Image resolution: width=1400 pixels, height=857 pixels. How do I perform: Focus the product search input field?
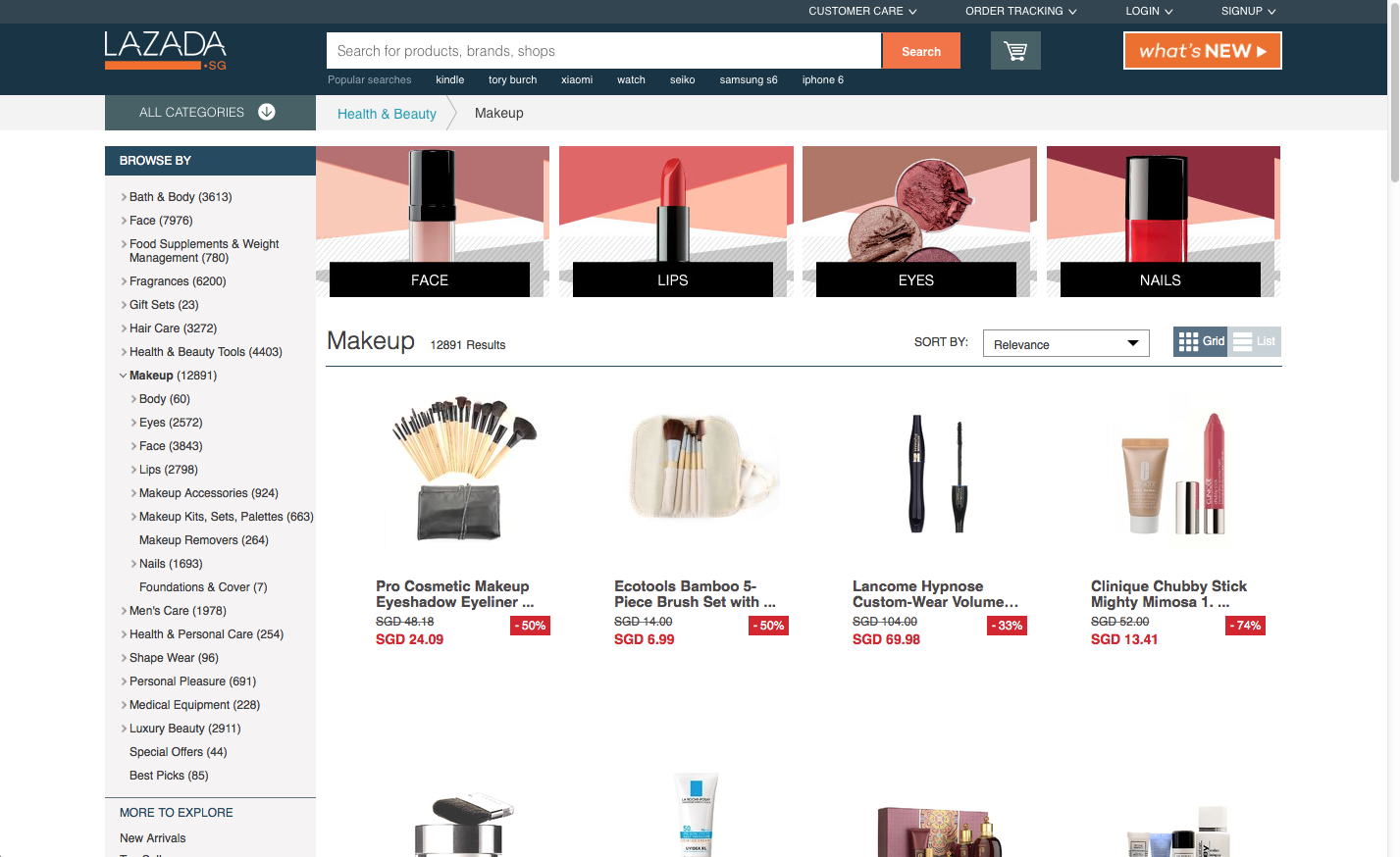point(603,51)
